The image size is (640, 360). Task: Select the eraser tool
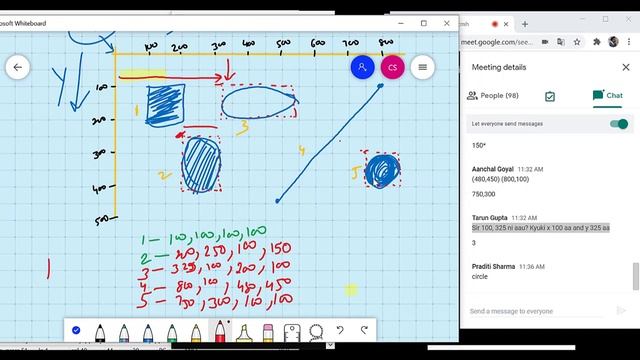pyautogui.click(x=268, y=332)
